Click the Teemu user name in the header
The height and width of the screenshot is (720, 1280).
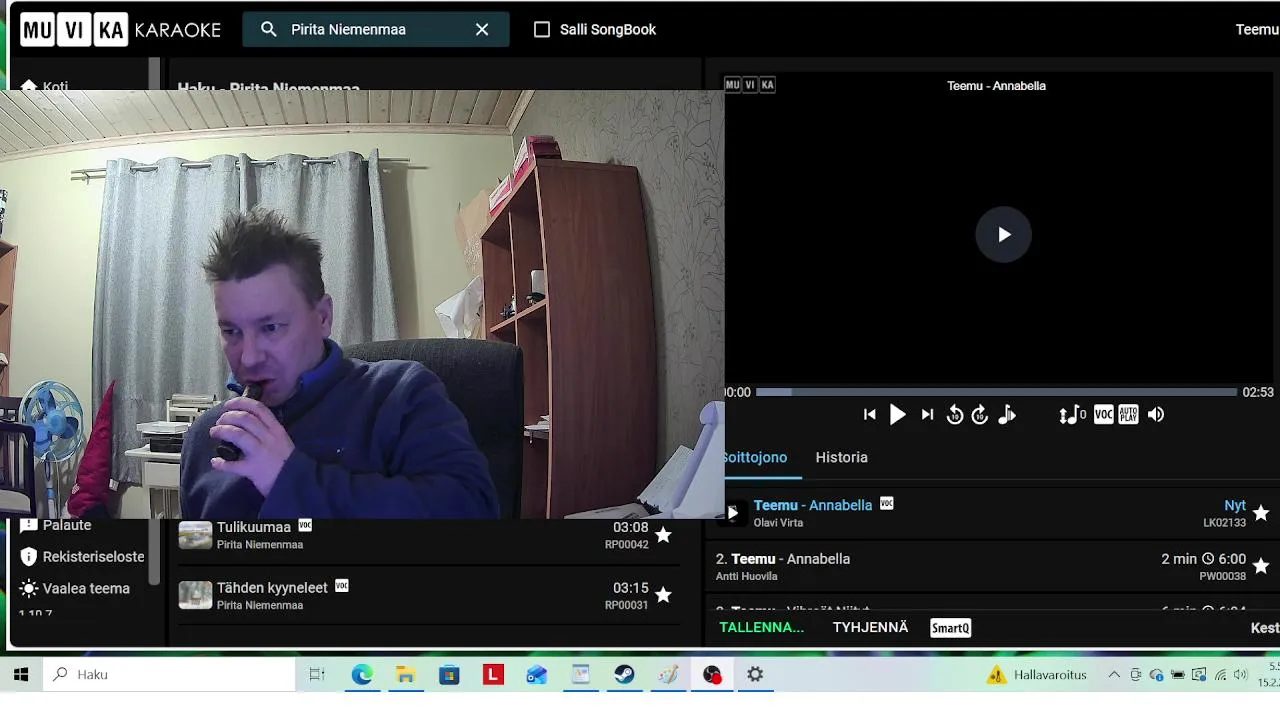pyautogui.click(x=1257, y=30)
